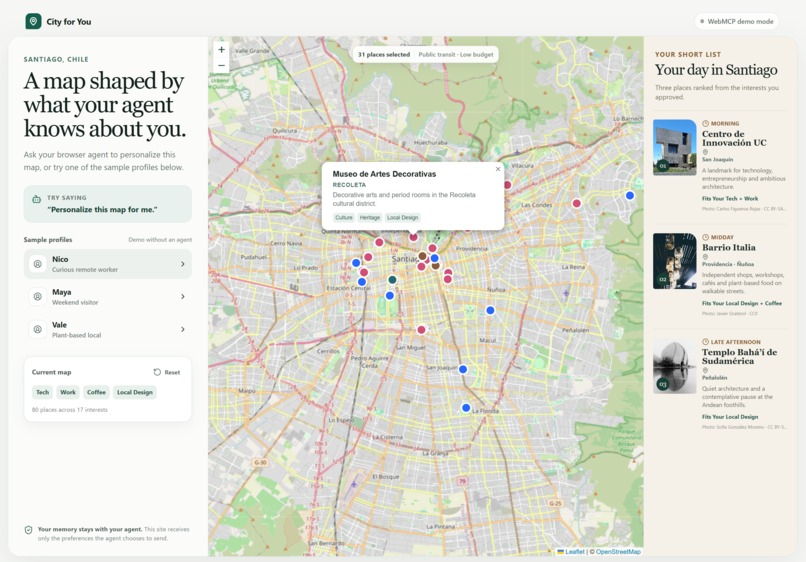Click the Public transit · Low budget label
The width and height of the screenshot is (806, 562).
click(x=455, y=55)
